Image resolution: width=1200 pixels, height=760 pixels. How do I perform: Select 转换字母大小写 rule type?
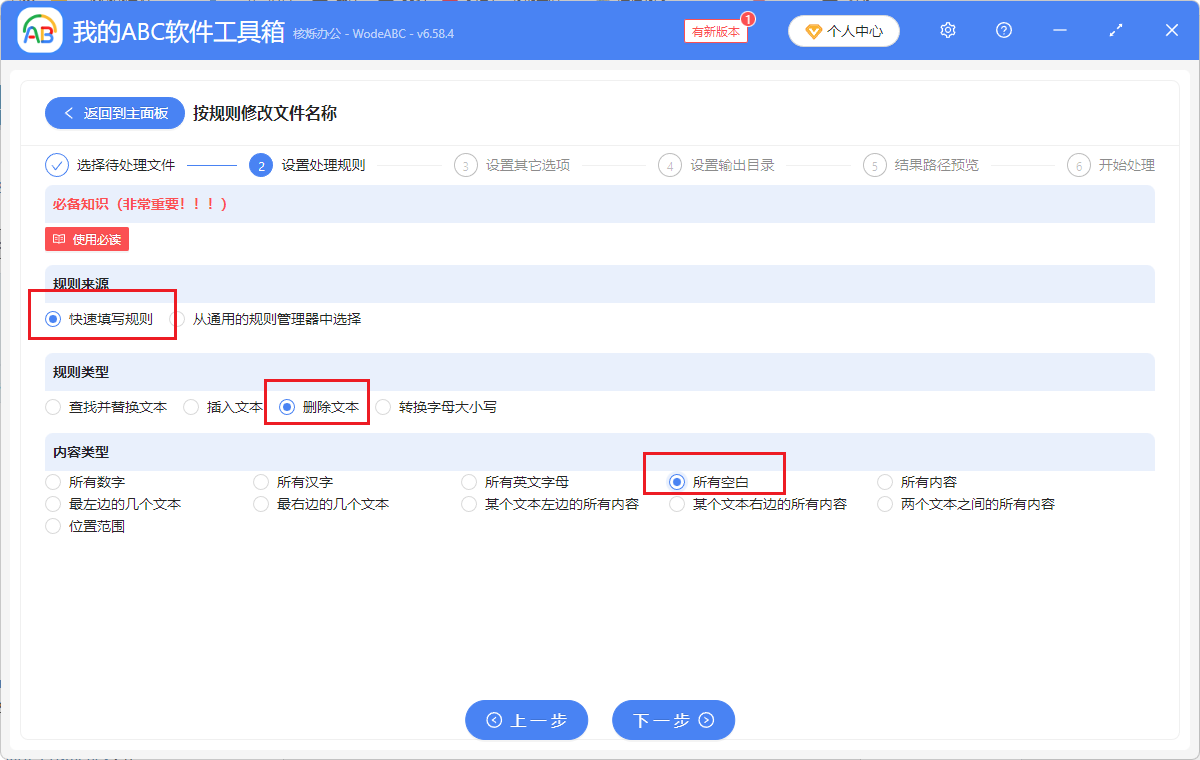381,406
